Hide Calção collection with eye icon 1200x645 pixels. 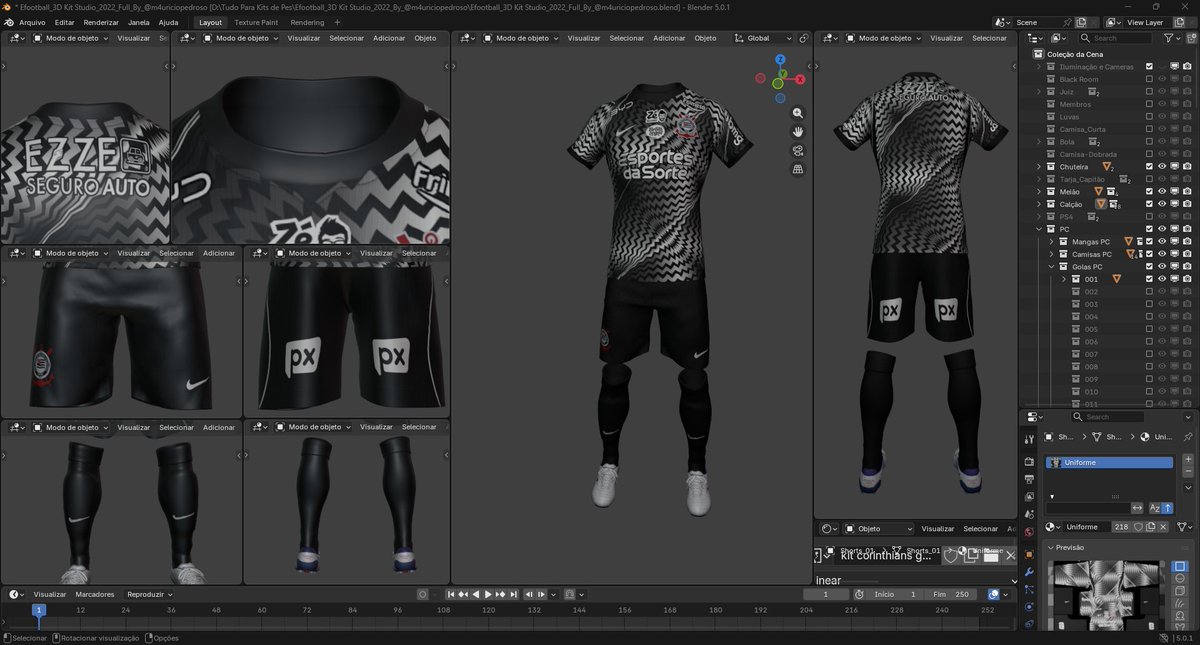click(x=1162, y=204)
